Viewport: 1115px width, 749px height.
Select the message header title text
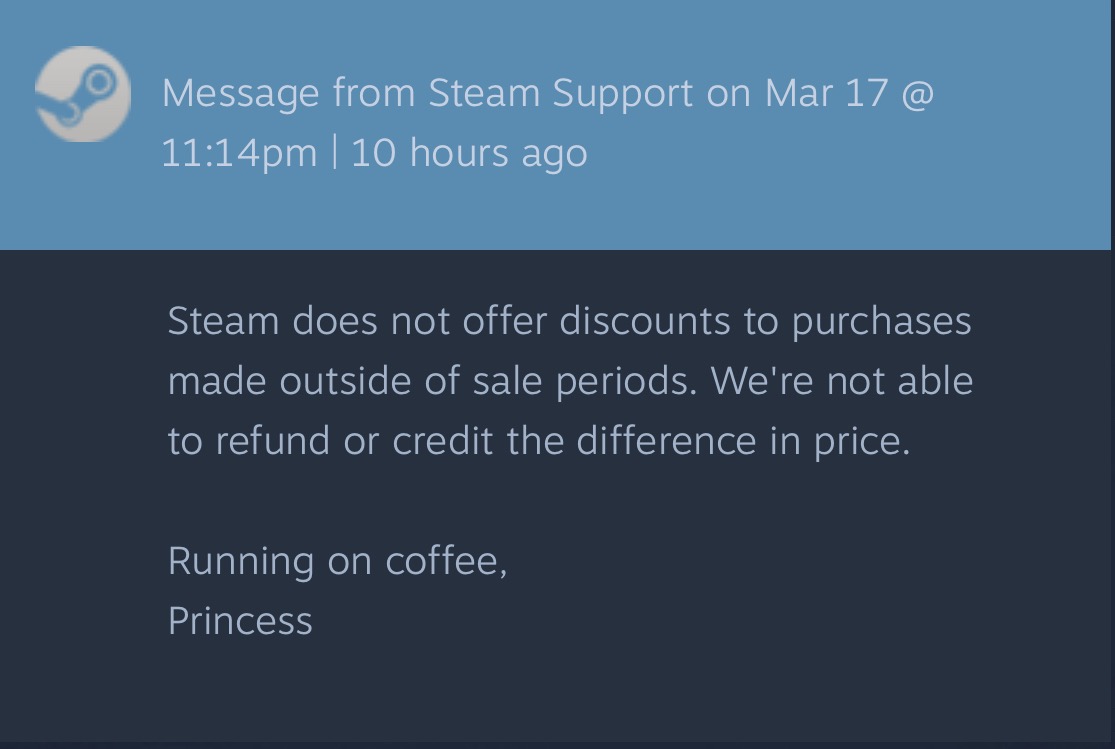point(548,120)
